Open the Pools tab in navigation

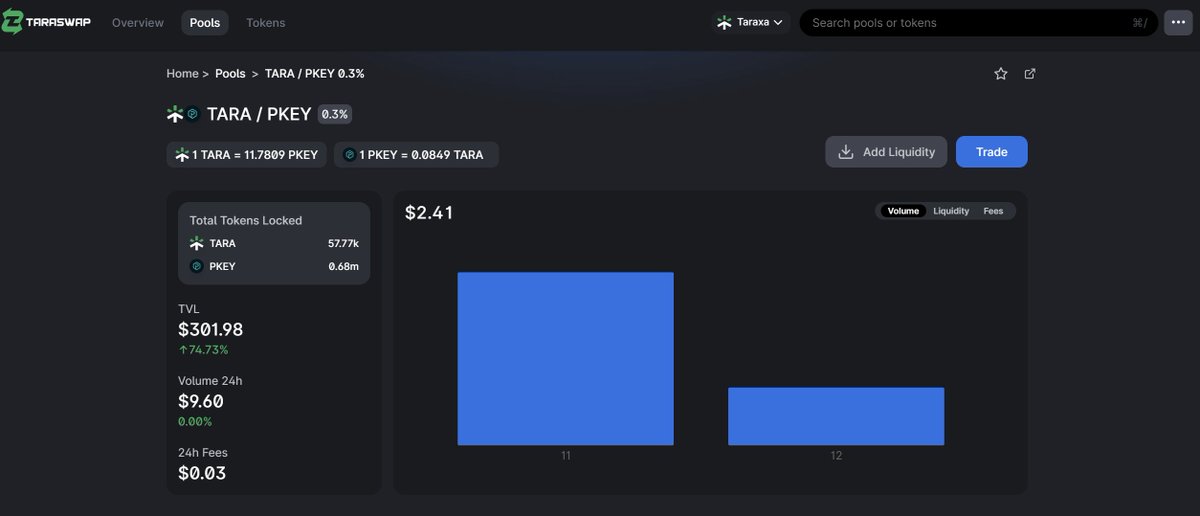(x=205, y=23)
